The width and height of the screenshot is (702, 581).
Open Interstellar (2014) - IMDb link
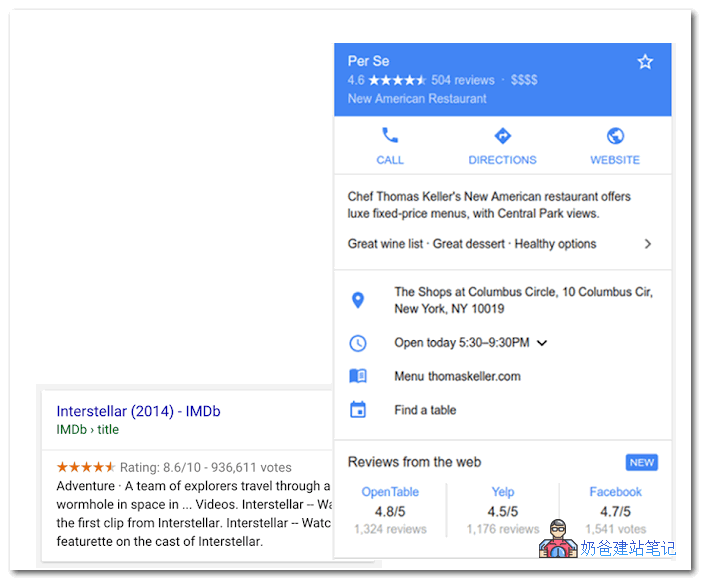click(x=138, y=411)
